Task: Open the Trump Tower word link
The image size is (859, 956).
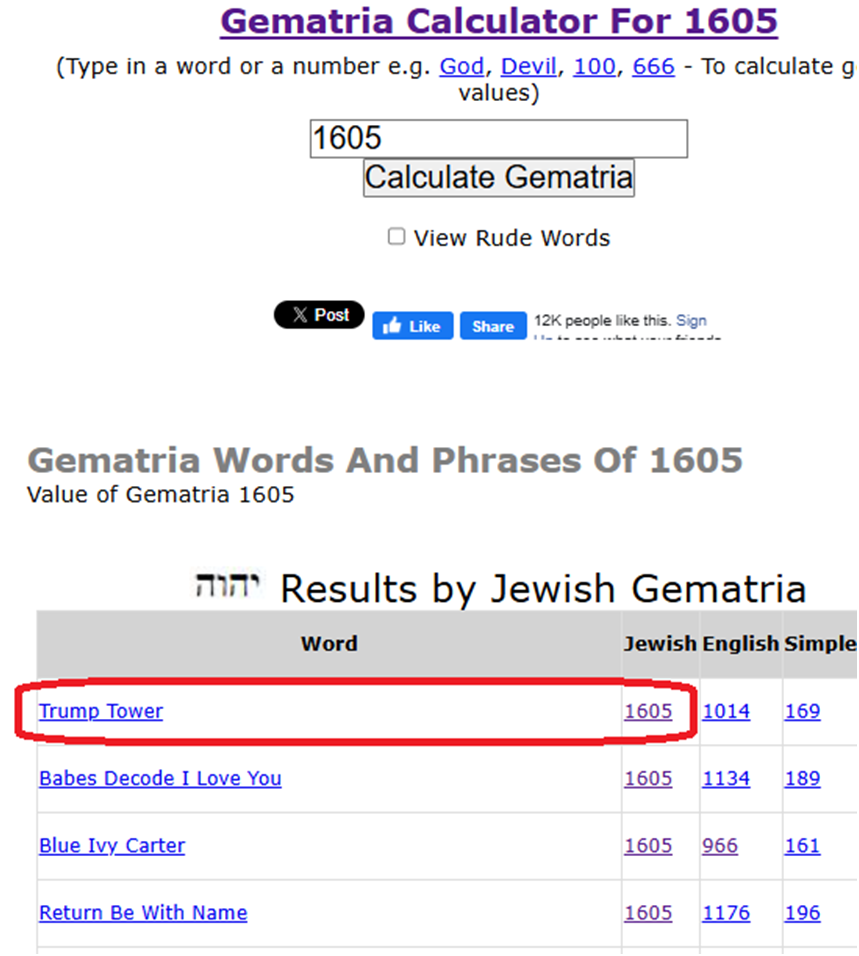Action: coord(101,711)
